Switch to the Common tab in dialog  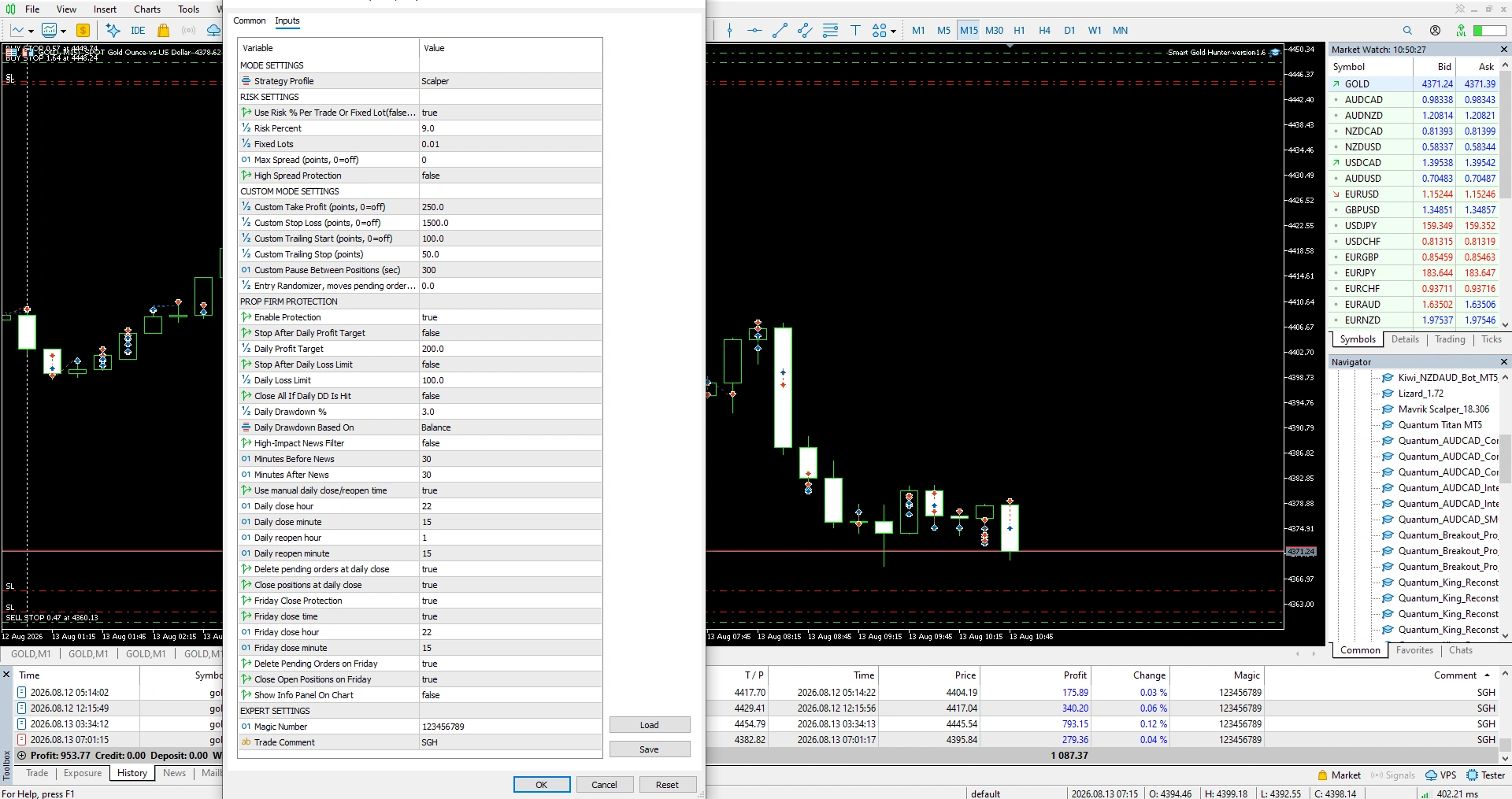click(250, 21)
